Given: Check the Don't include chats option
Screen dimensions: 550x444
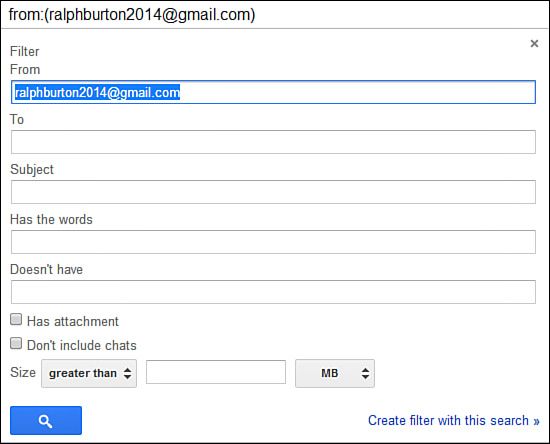Looking at the screenshot, I should coord(16,343).
